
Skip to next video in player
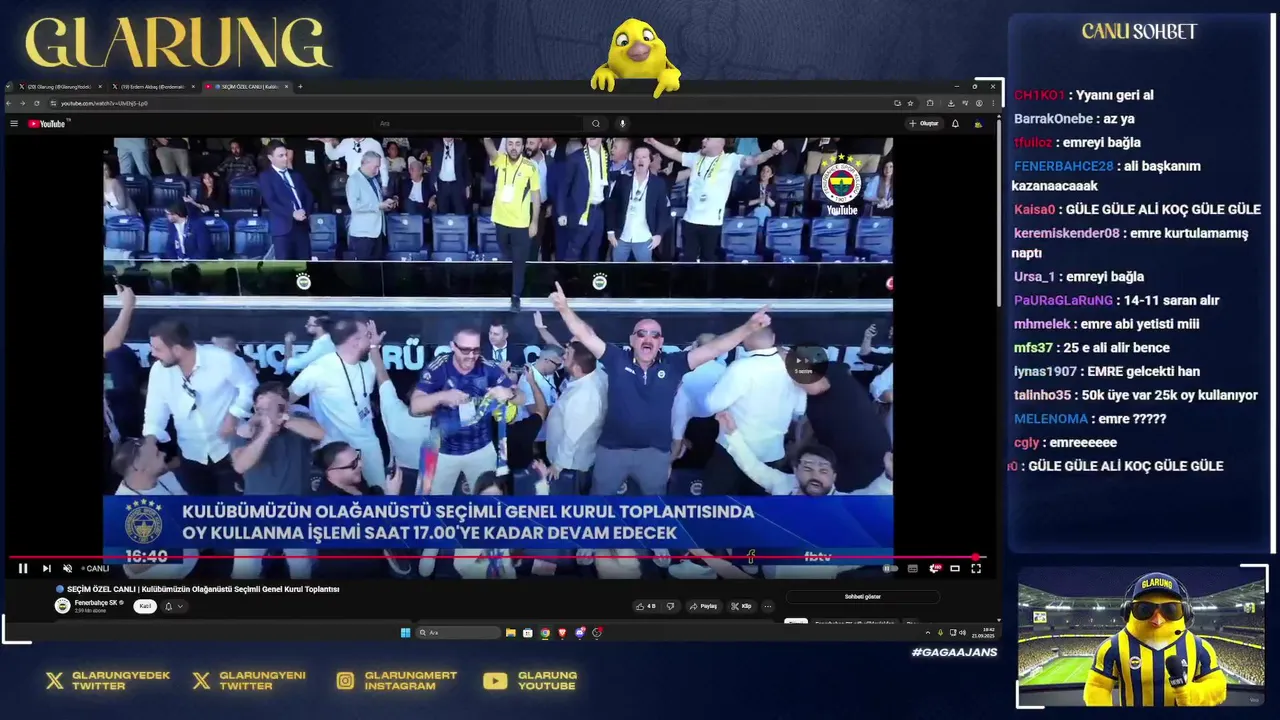(x=46, y=568)
